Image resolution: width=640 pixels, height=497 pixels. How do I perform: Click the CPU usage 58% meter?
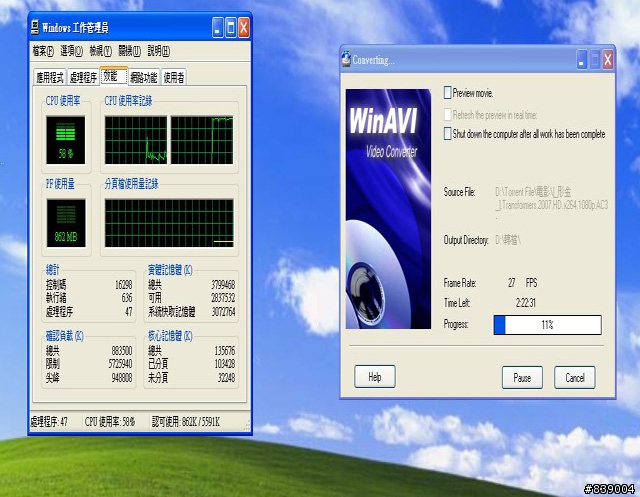point(66,140)
